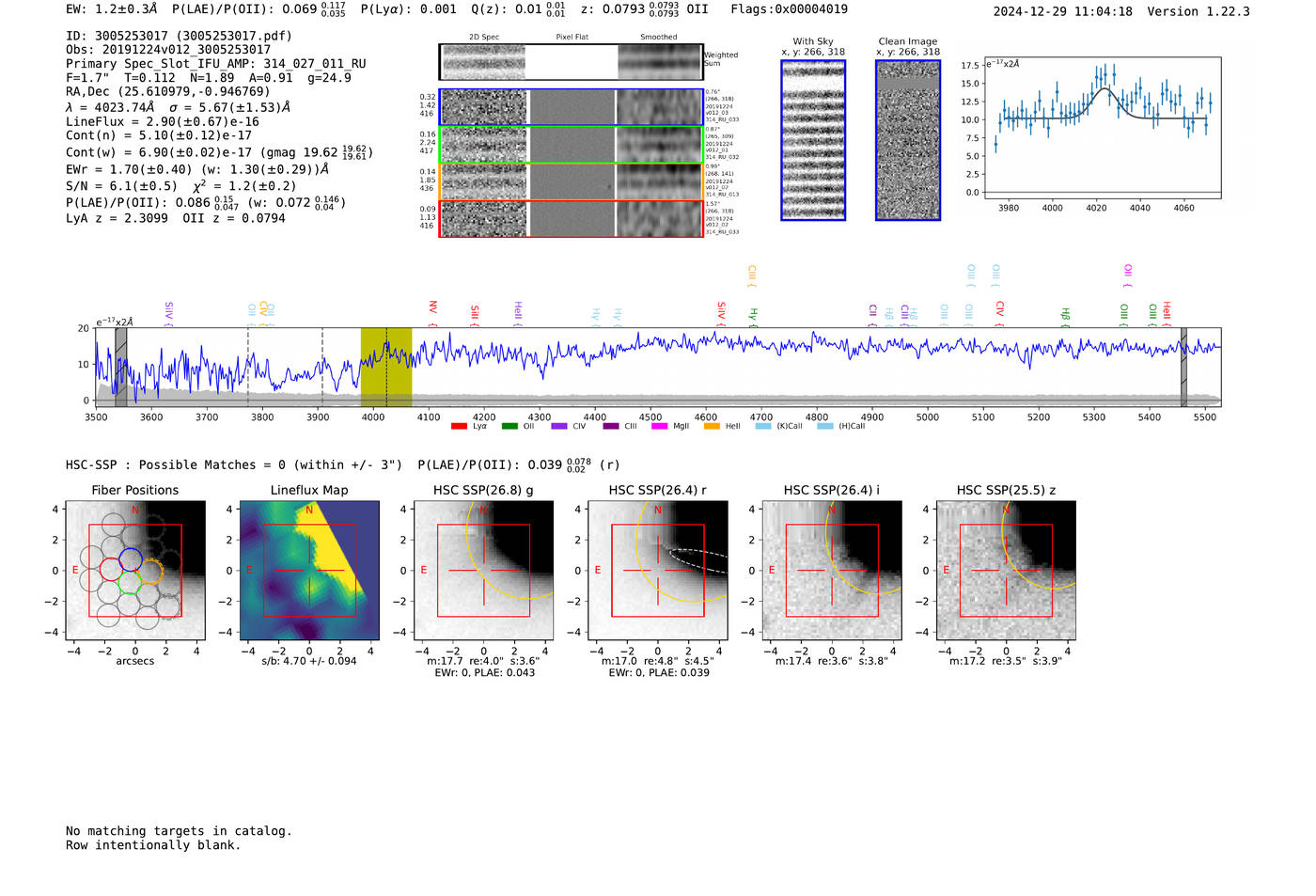Click the RA,Dec coordinates text

tap(167, 91)
